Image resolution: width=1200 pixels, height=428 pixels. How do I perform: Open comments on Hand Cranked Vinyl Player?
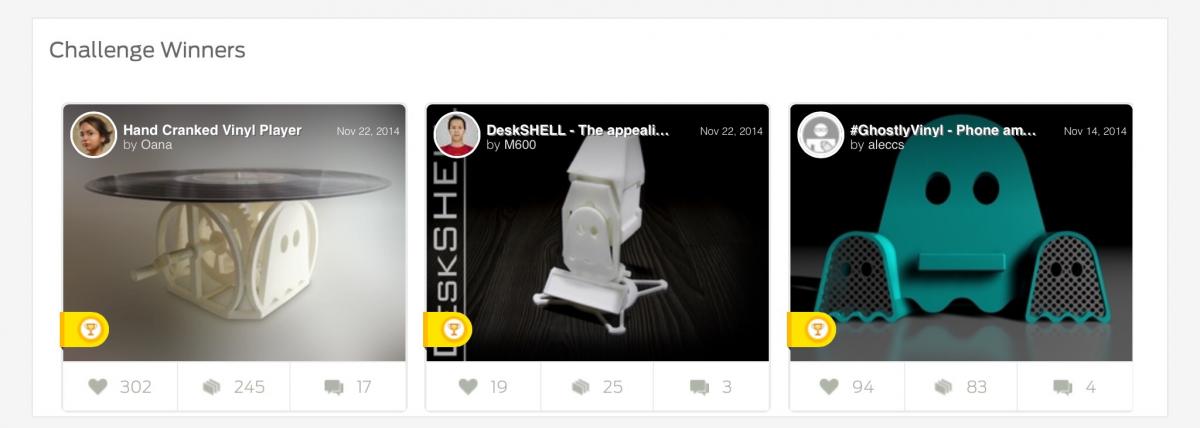[334, 387]
